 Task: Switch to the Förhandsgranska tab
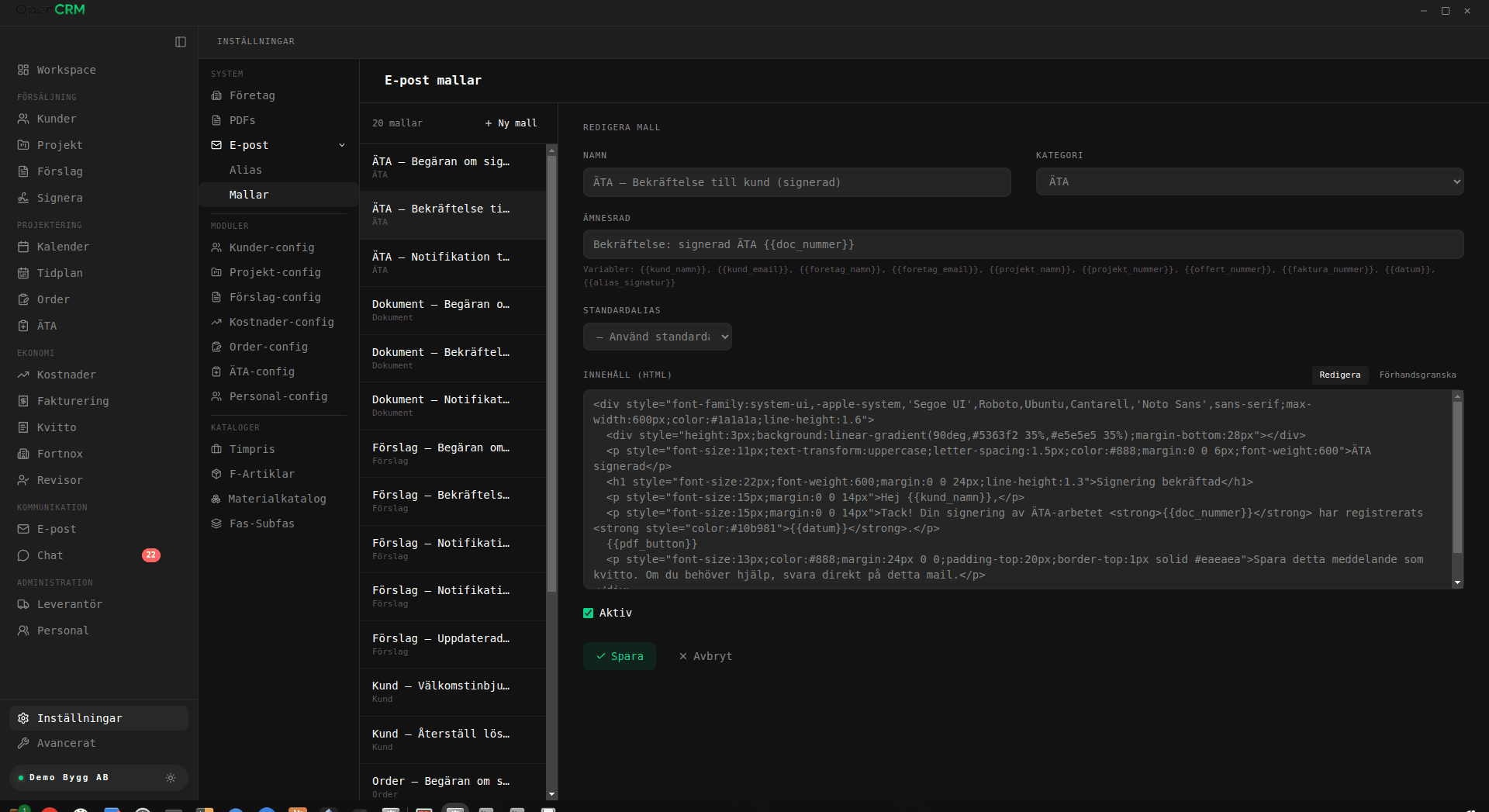(x=1417, y=375)
